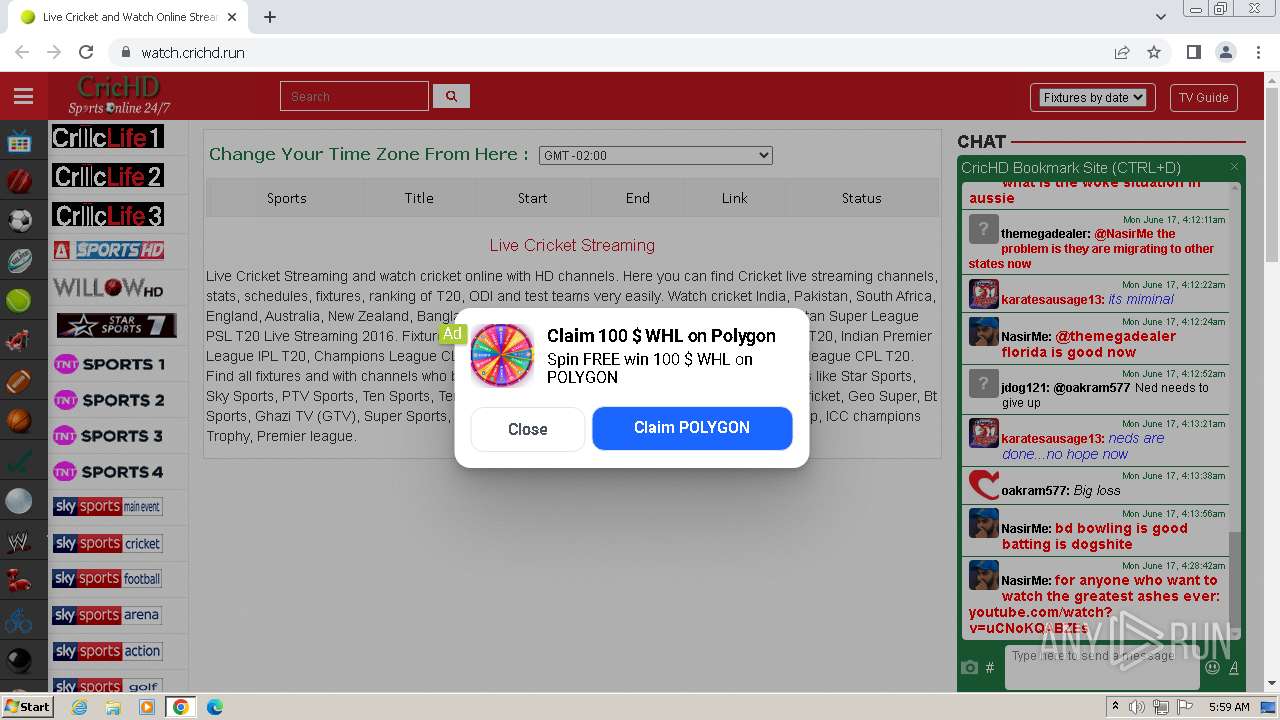Select the TV schedule icon in sidebar
This screenshot has width=1280, height=720.
(x=19, y=141)
